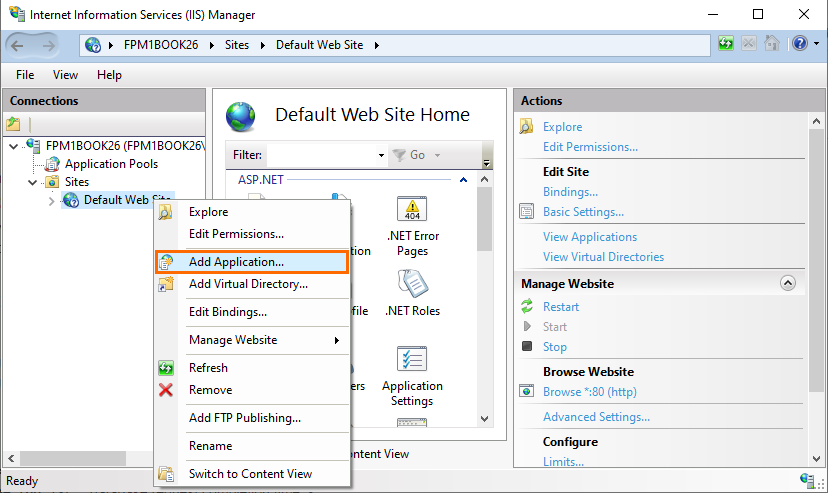Click inside the Filter input field
Viewport: 828px width, 493px height.
click(x=321, y=155)
